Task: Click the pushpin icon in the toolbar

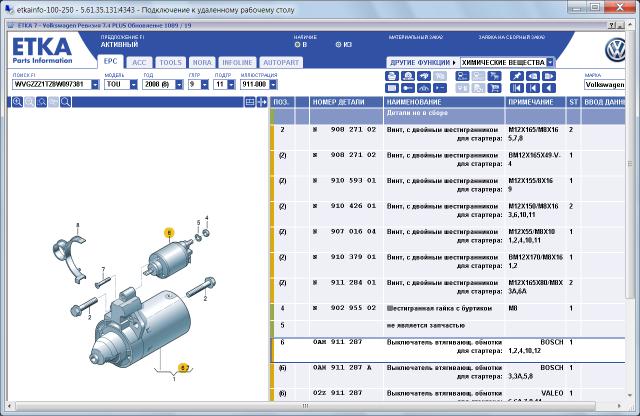Action: (x=517, y=76)
